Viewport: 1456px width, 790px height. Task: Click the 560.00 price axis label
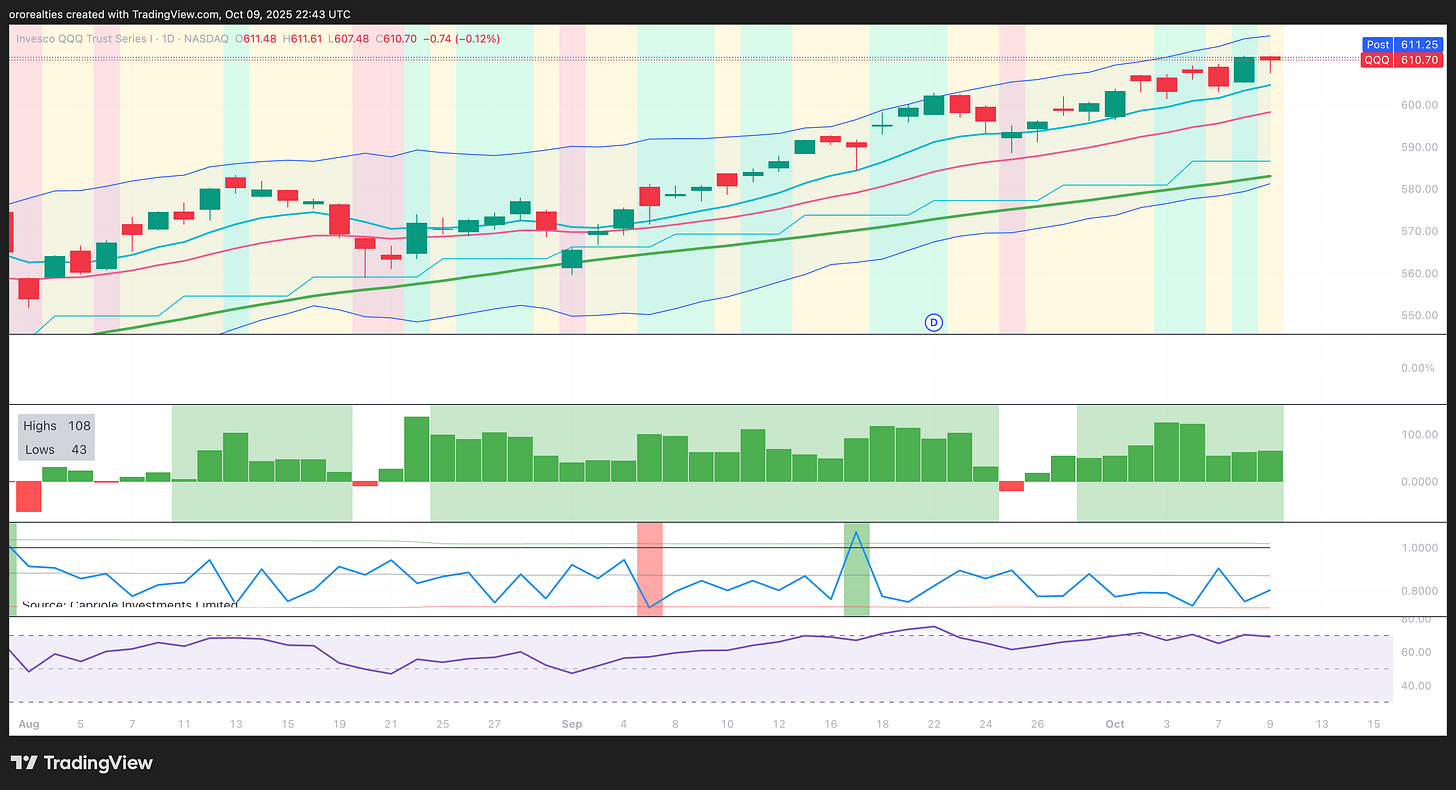pyautogui.click(x=1417, y=273)
